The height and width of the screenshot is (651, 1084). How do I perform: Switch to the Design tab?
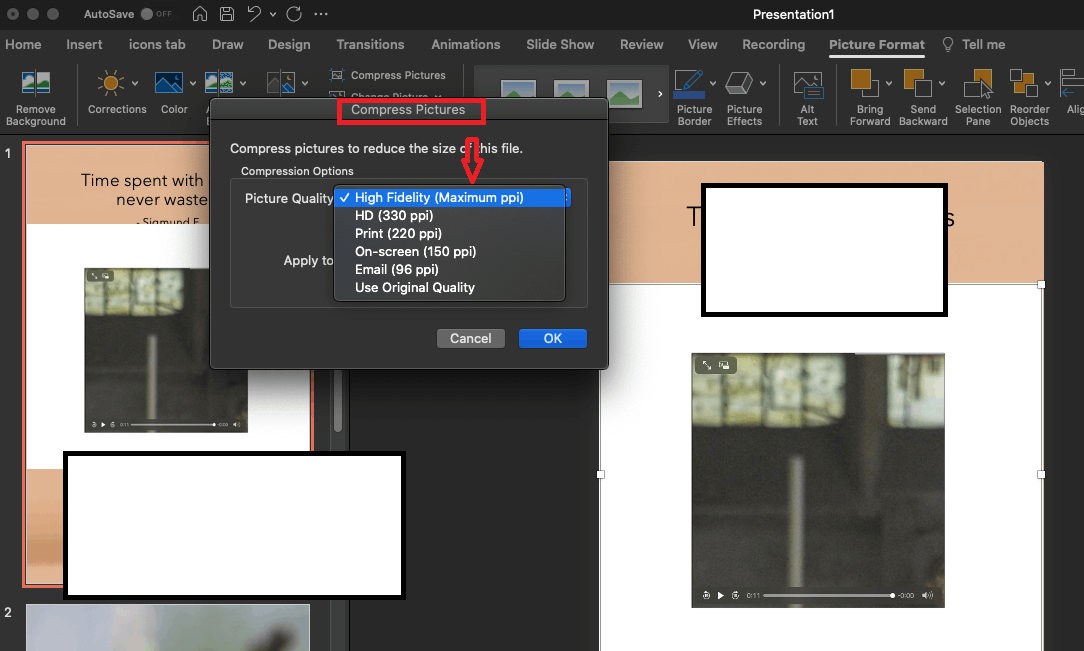289,44
